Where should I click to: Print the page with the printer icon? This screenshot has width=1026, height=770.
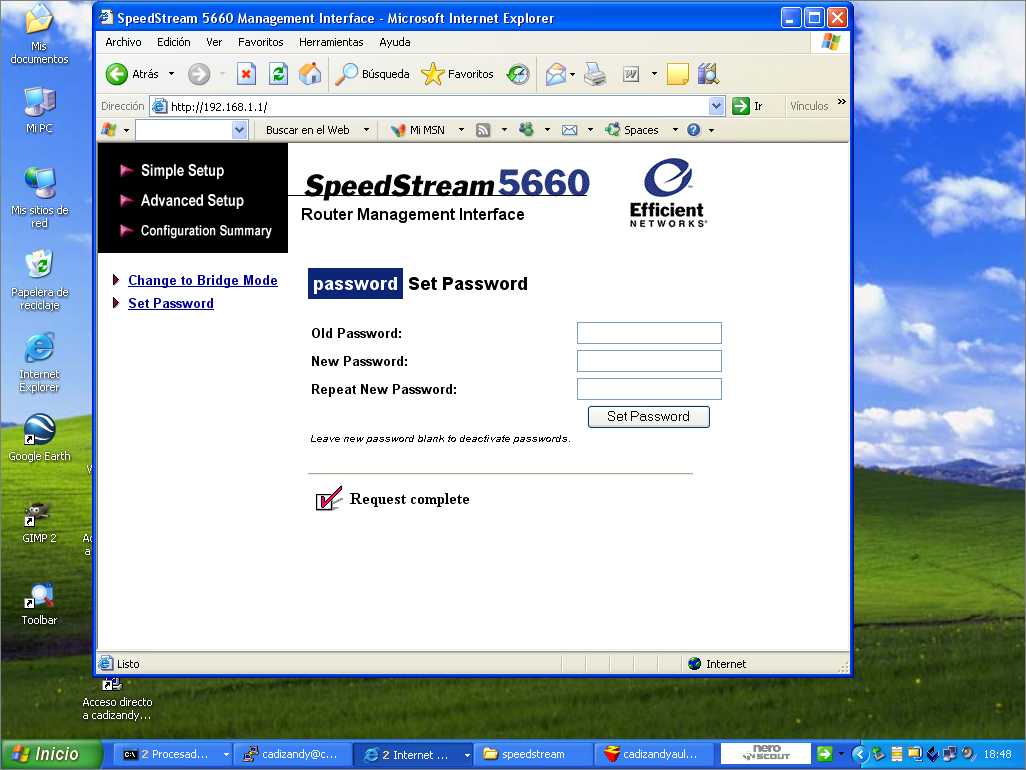click(595, 74)
